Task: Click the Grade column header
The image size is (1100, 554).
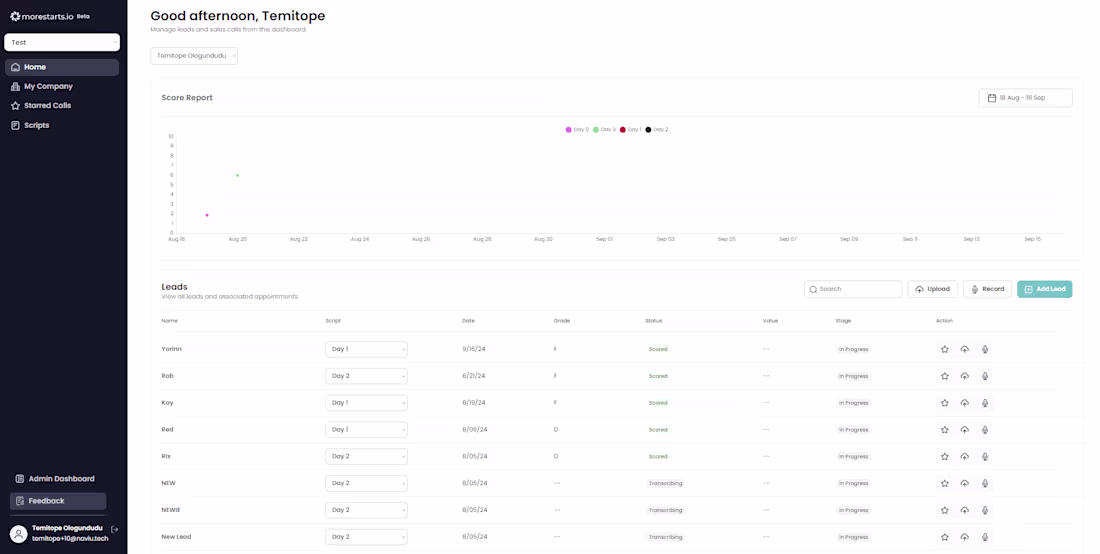Action: [562, 321]
